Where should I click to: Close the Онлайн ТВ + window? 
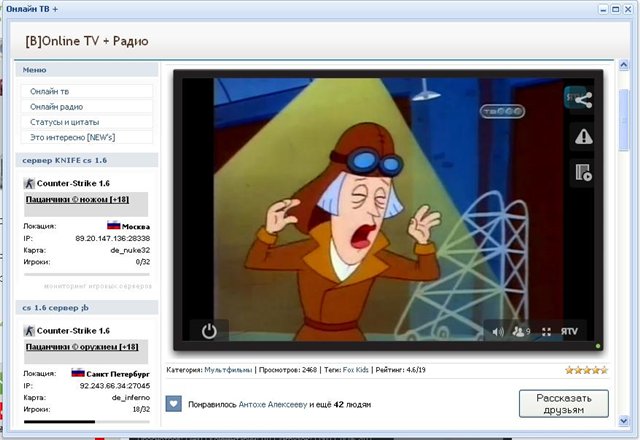(x=628, y=9)
